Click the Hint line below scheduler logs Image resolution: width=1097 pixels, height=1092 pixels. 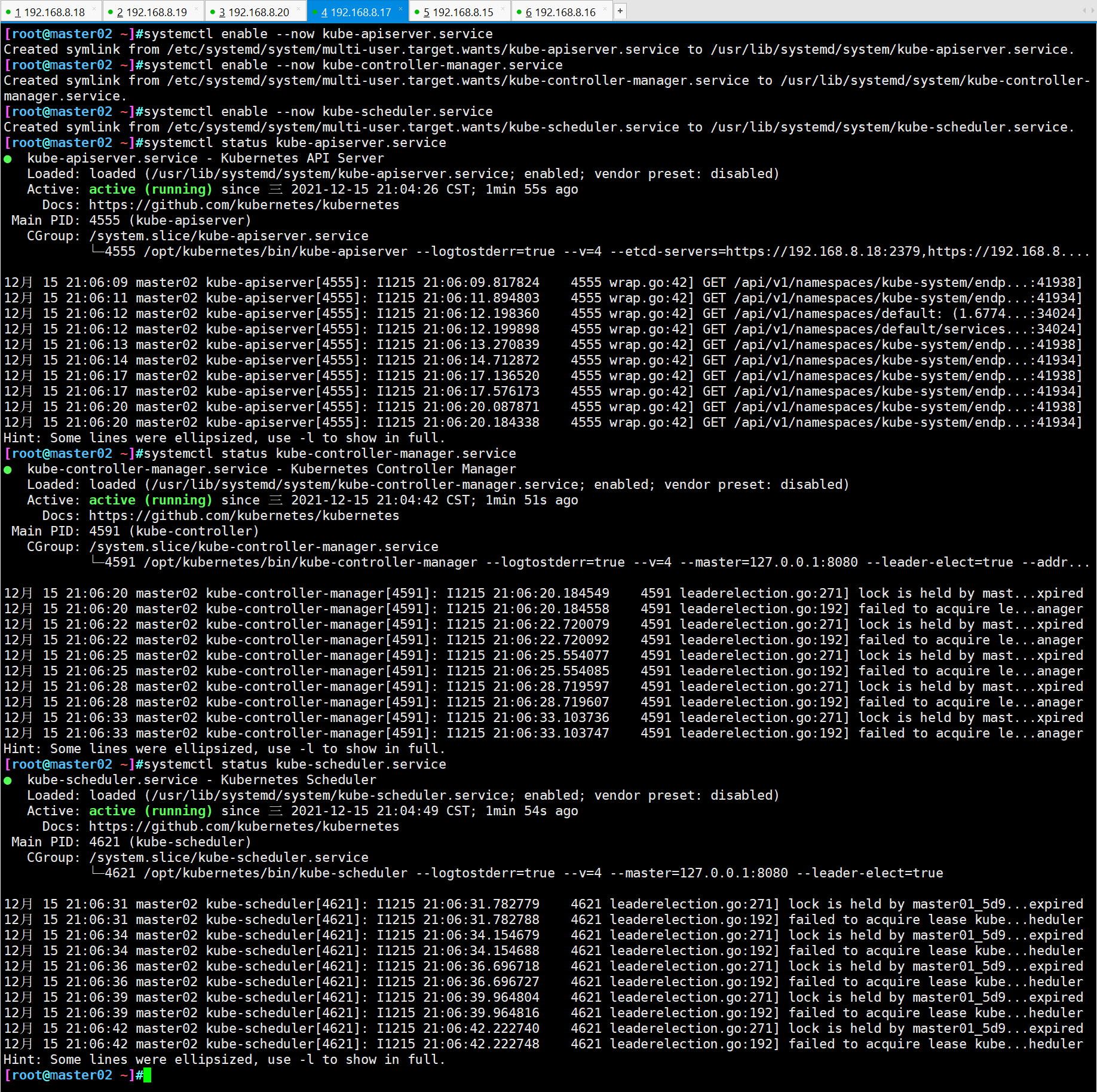click(225, 1060)
